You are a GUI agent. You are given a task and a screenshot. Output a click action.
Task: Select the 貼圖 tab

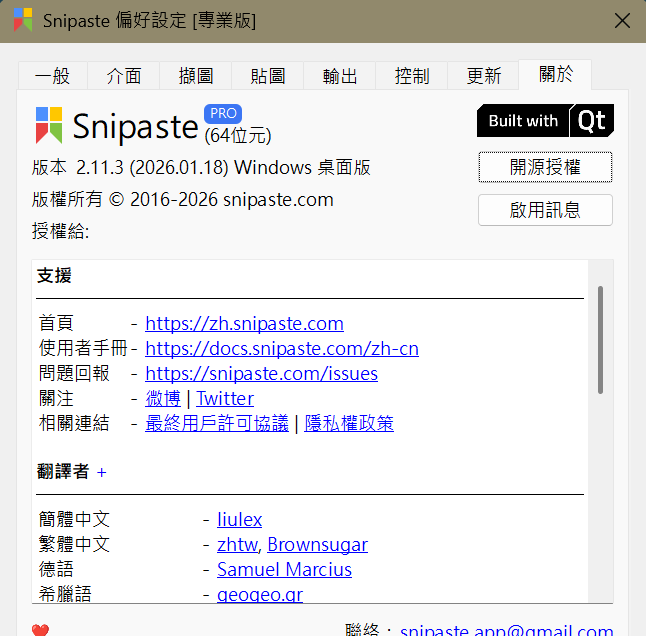[x=268, y=76]
